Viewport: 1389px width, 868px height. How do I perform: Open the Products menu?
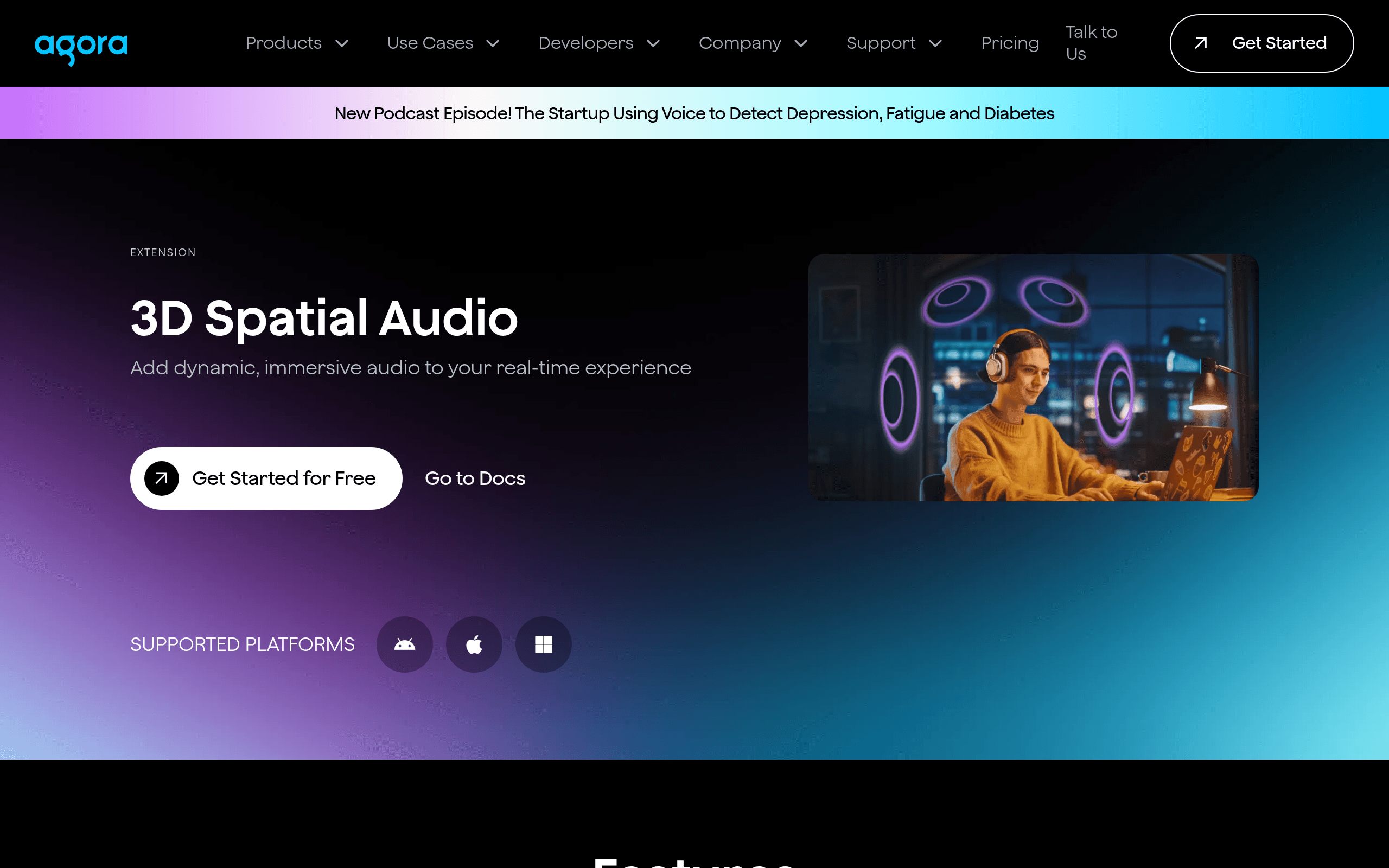284,43
